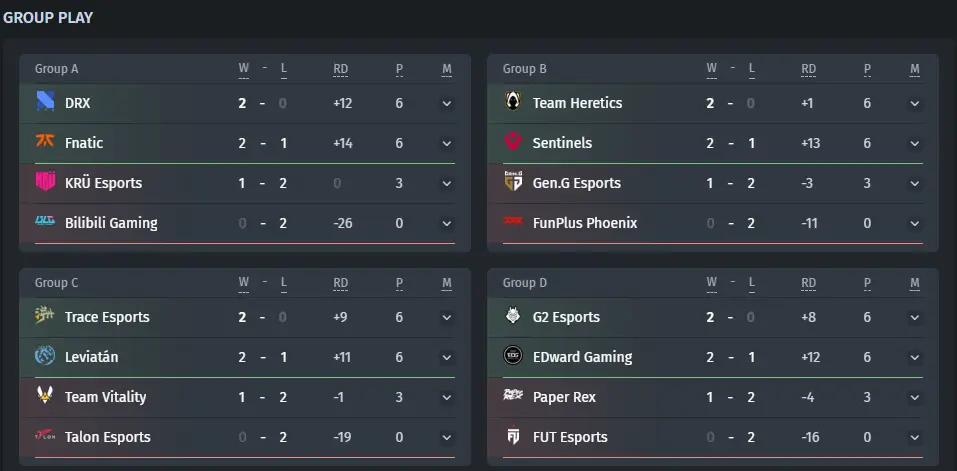Click the FUT Esports logo
This screenshot has width=957, height=471.
click(x=513, y=436)
